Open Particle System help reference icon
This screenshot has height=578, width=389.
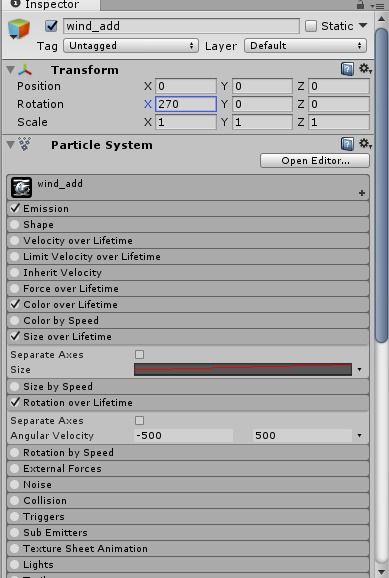pos(347,144)
